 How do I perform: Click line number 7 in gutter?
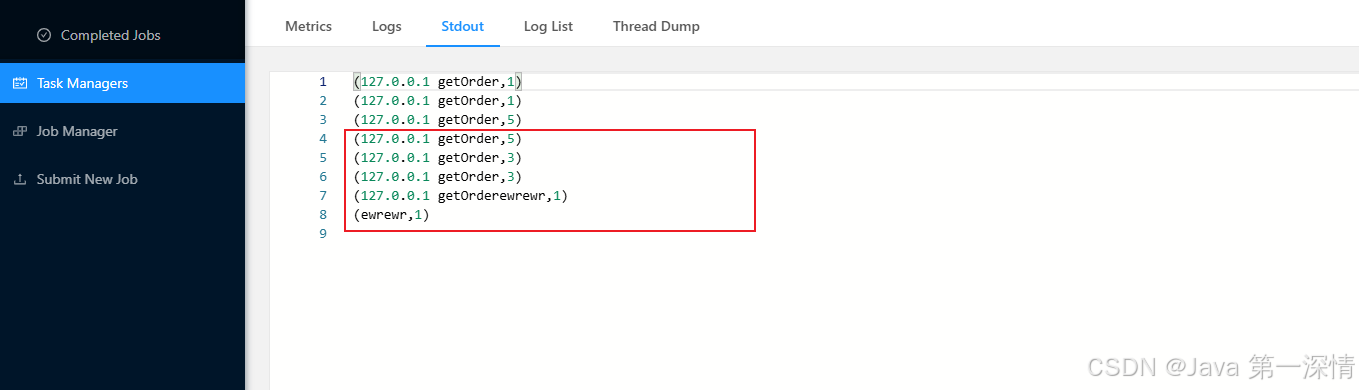(323, 195)
